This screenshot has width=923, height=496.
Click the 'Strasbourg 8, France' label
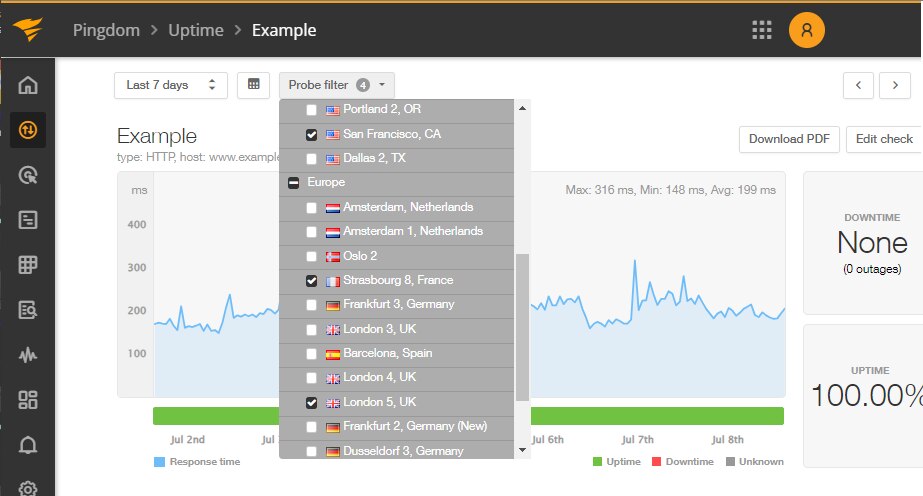[398, 280]
